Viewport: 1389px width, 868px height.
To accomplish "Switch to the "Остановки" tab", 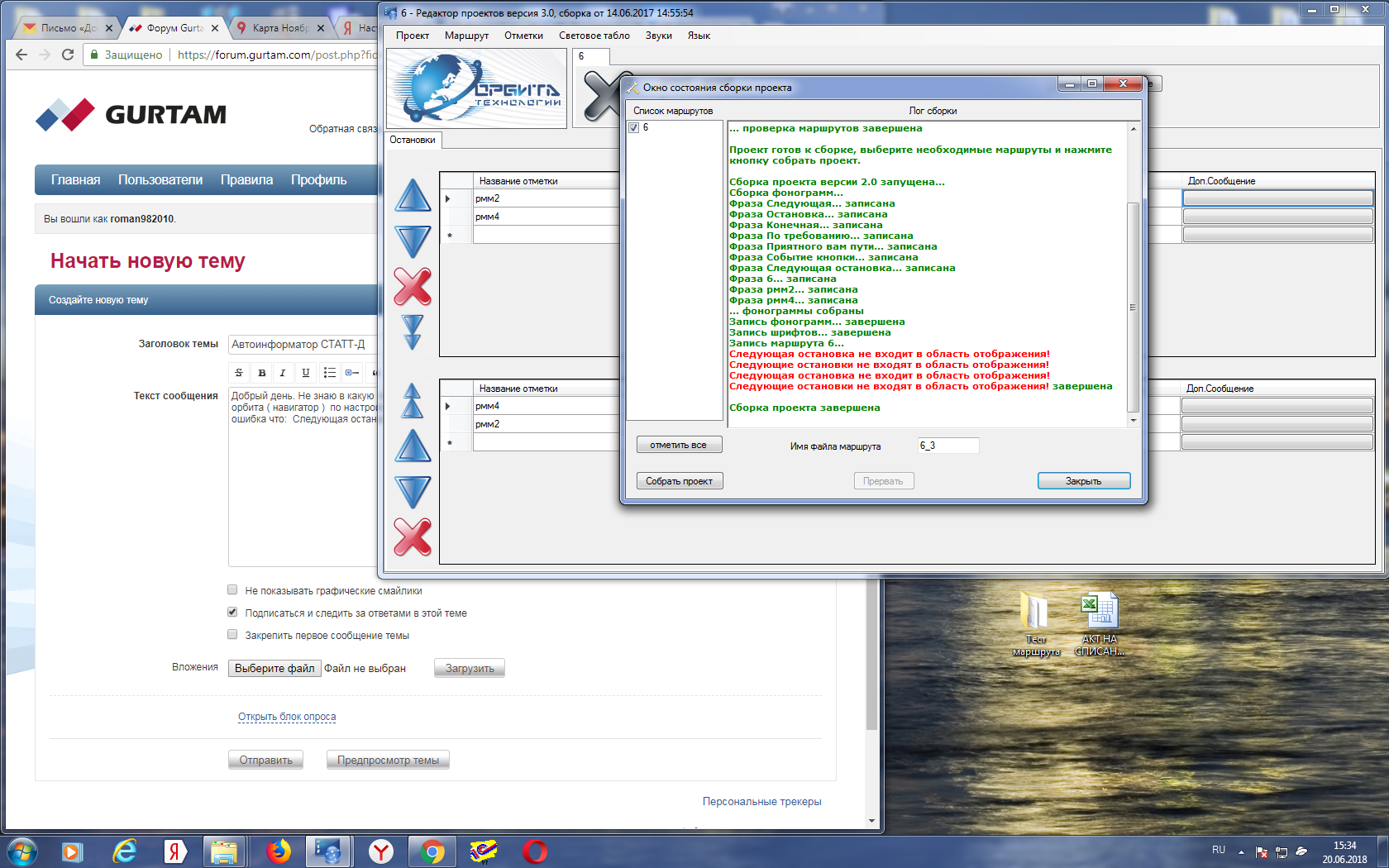I will click(413, 140).
